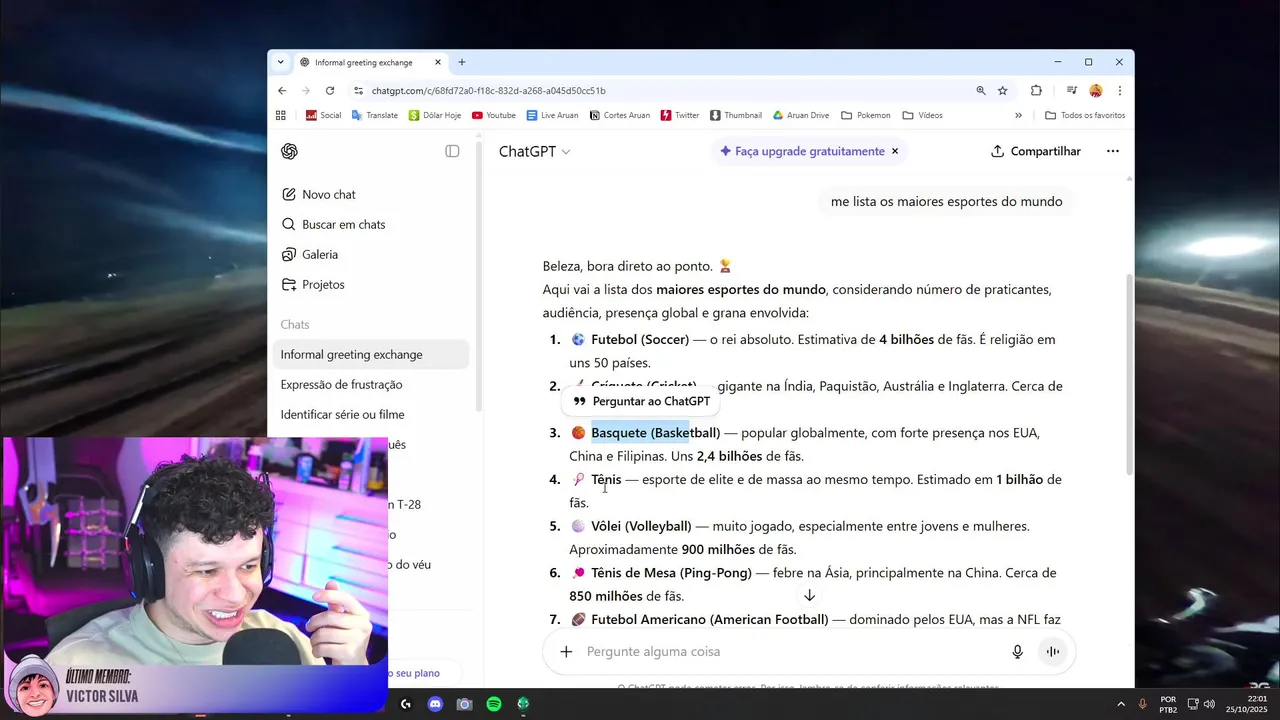The image size is (1280, 720).
Task: Open Todos os favoritos folder
Action: (1084, 115)
